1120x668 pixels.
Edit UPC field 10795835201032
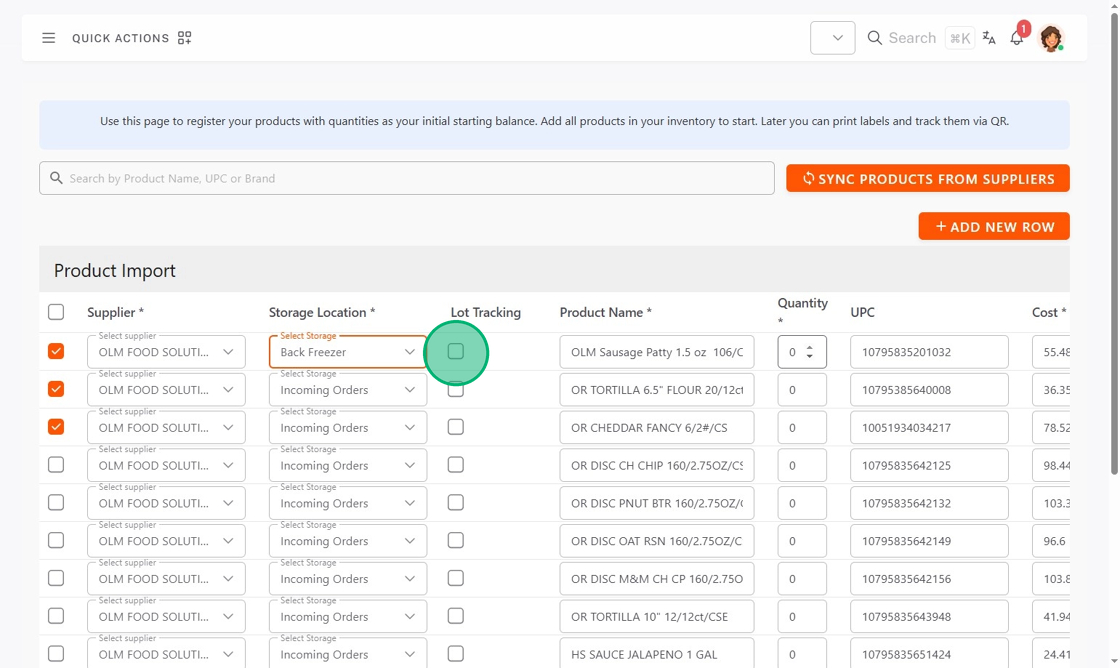929,352
